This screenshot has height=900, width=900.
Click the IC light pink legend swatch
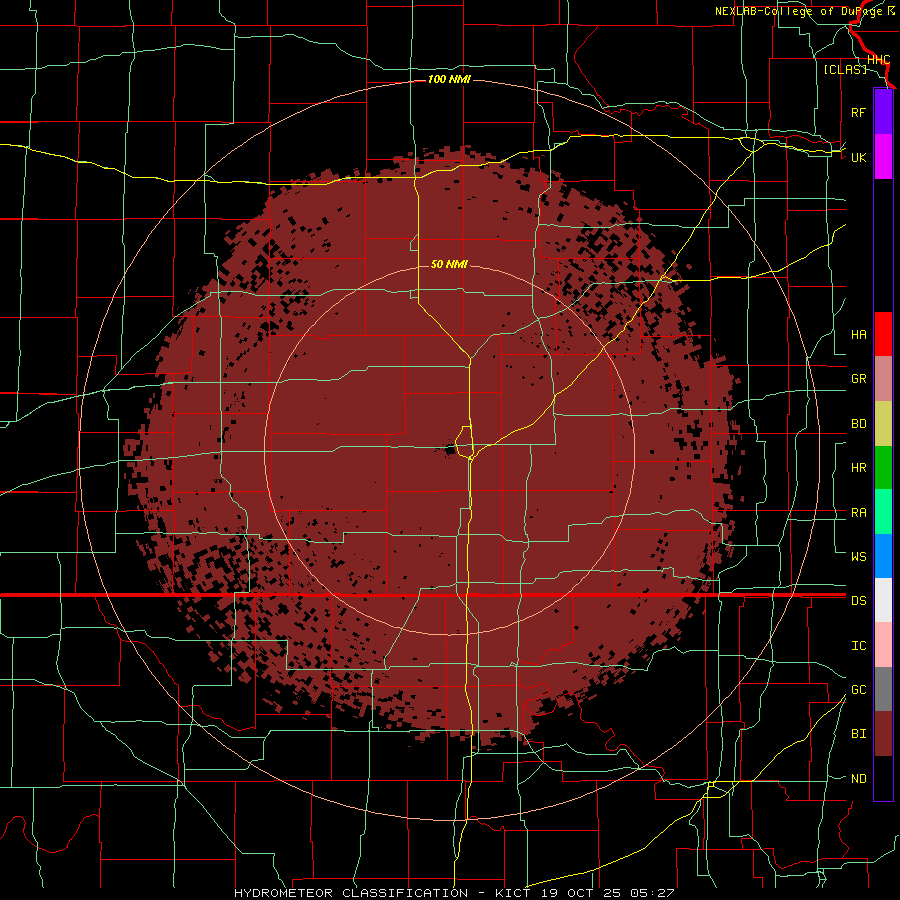pos(883,645)
